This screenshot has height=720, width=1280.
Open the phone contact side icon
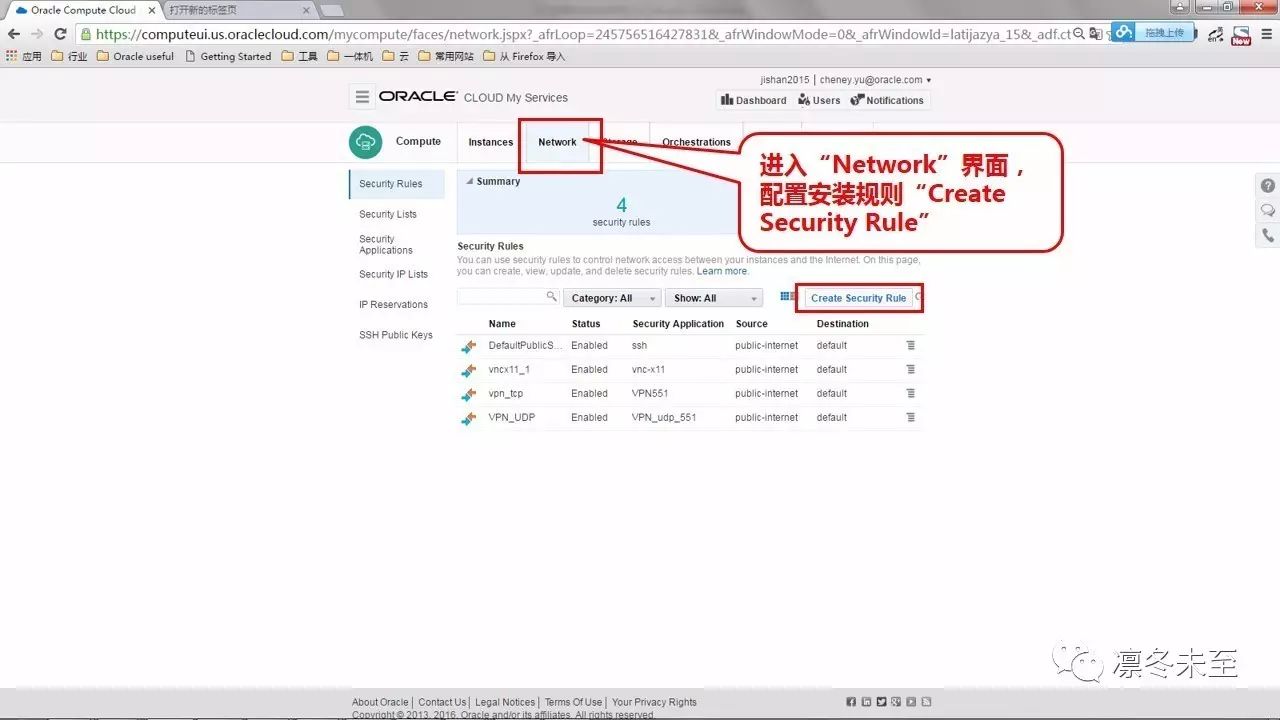click(x=1268, y=236)
